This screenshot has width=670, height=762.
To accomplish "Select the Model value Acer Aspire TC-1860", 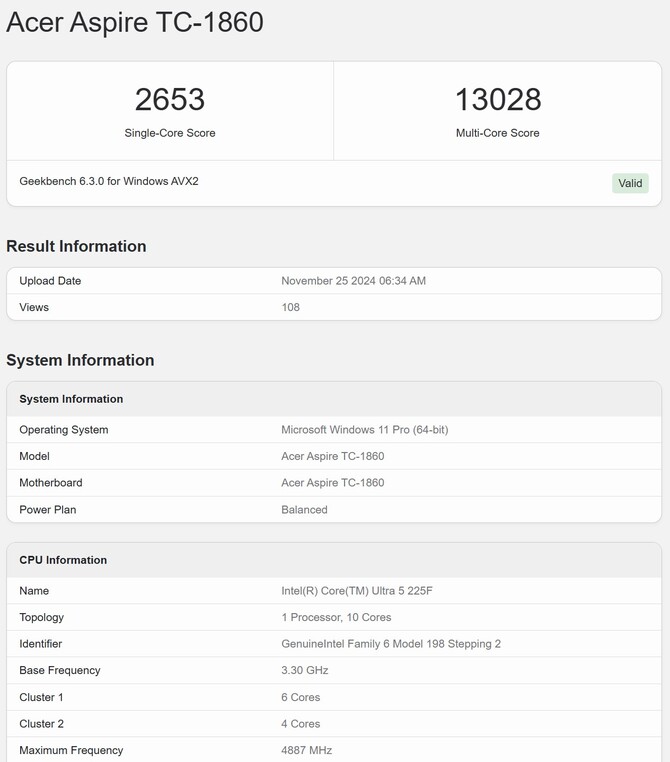I will pos(333,456).
